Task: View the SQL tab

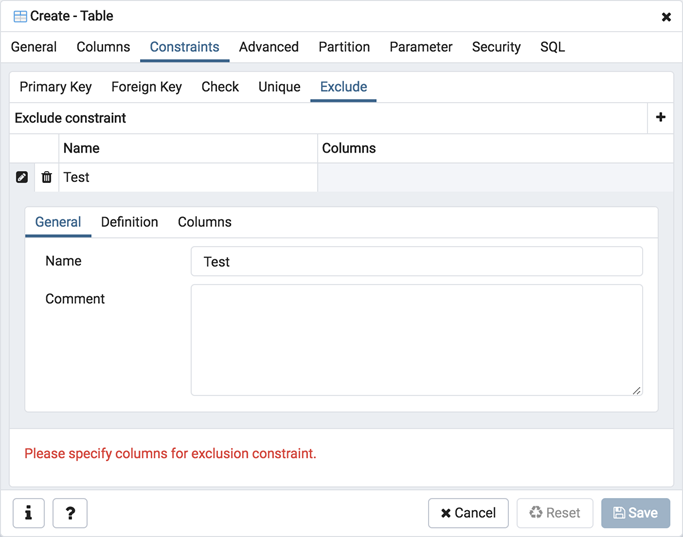Action: click(552, 47)
